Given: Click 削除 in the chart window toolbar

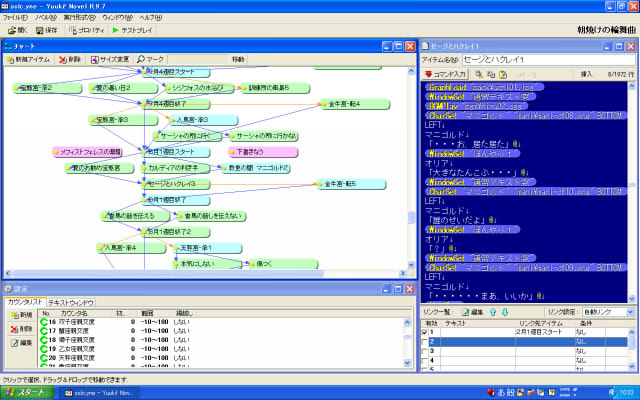Looking at the screenshot, I should [70, 60].
